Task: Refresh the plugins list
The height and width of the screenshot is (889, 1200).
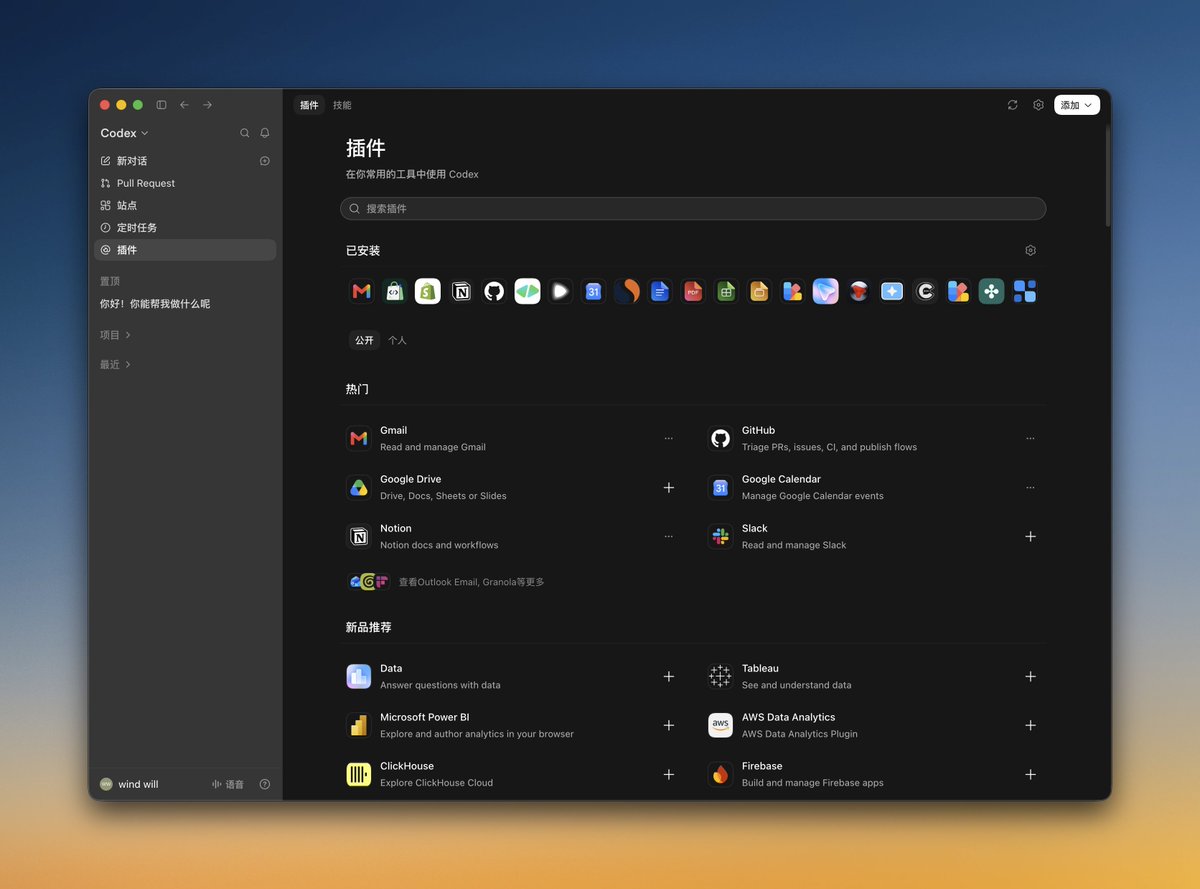Action: 1013,105
